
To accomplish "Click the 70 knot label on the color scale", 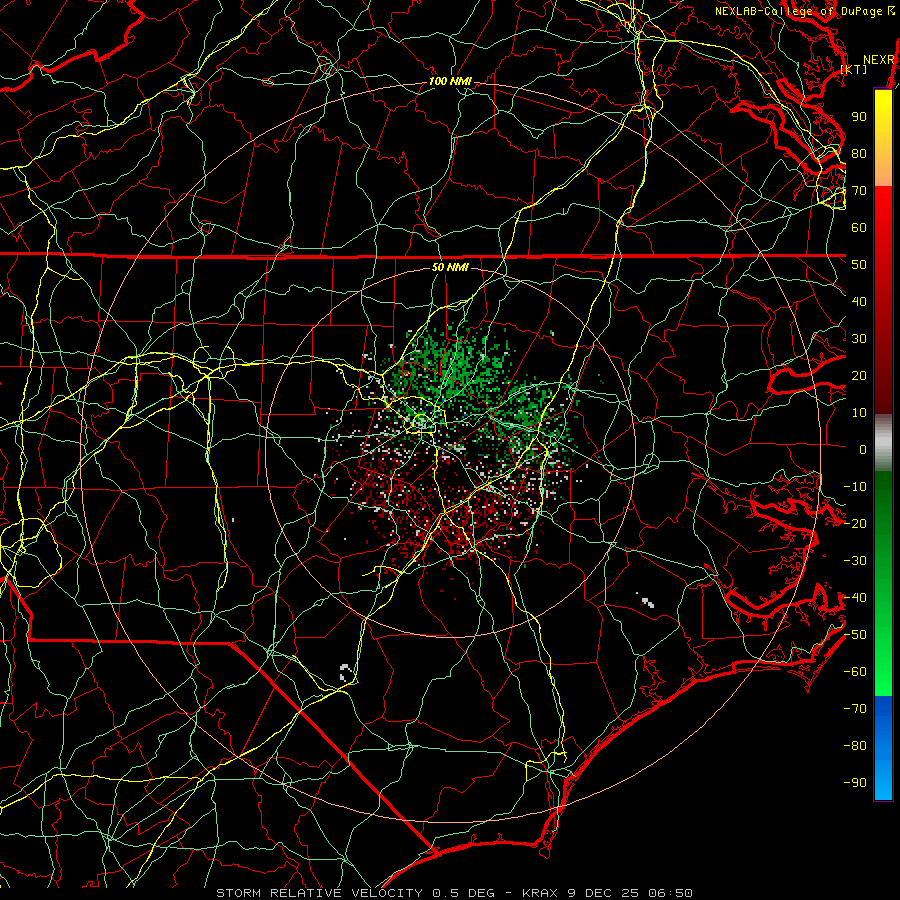I will click(859, 191).
